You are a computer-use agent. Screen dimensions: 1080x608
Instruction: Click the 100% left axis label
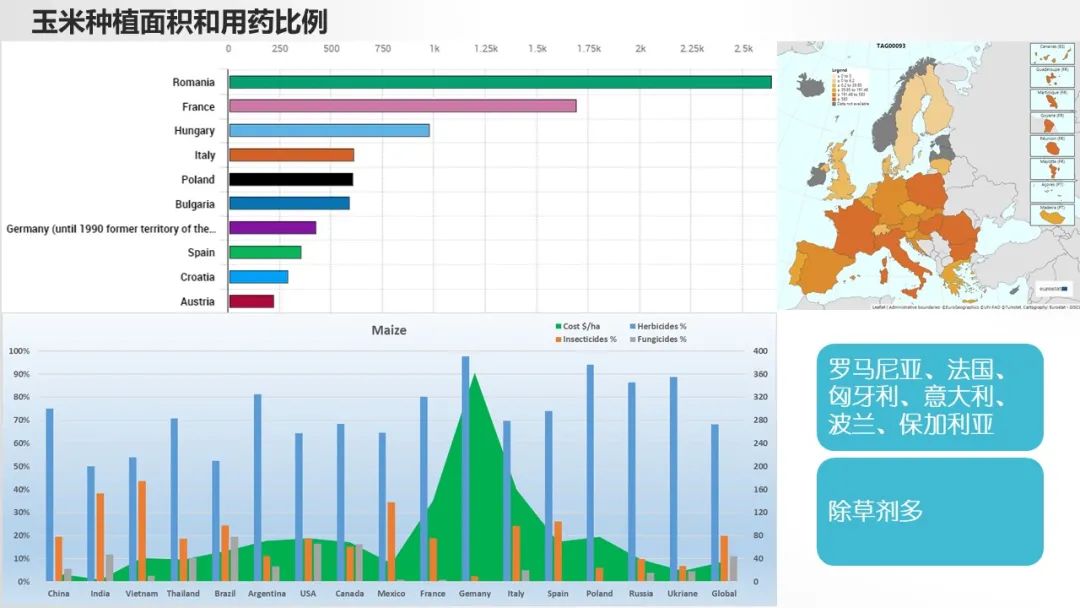[x=19, y=351]
